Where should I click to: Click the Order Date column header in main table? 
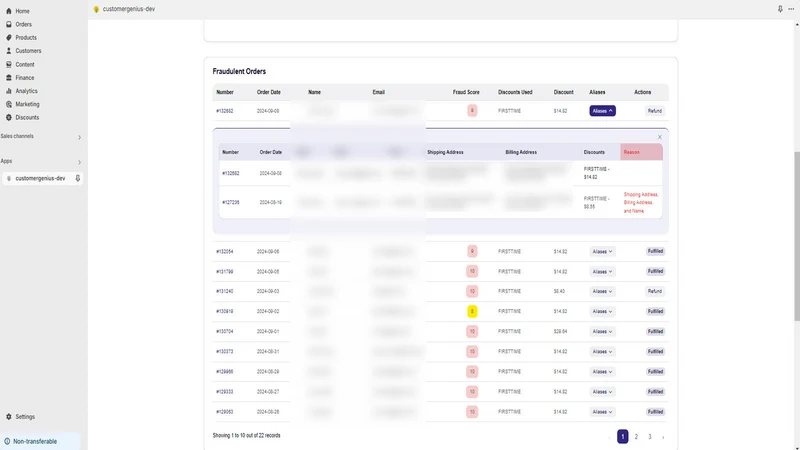268,92
